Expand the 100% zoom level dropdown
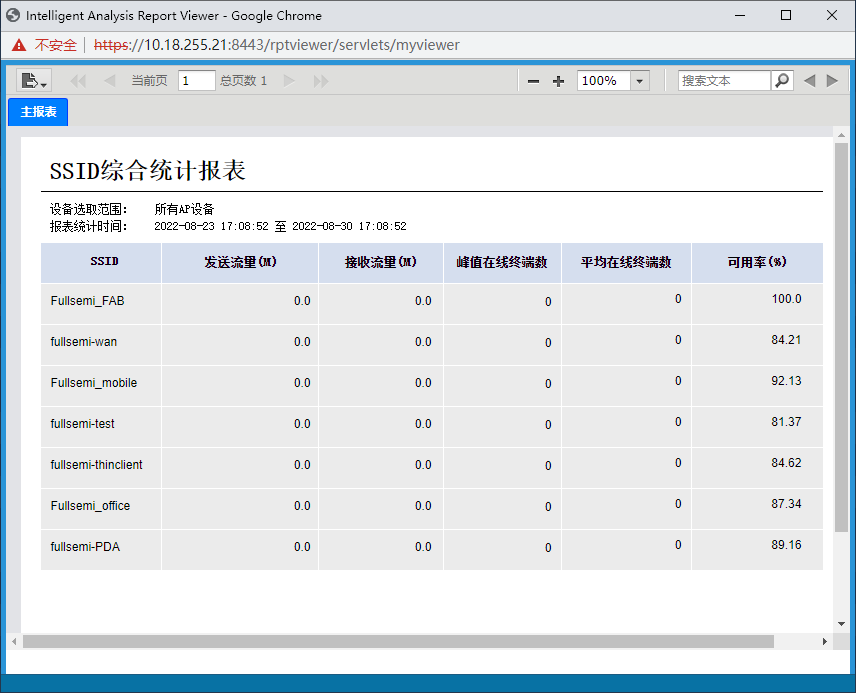This screenshot has width=856, height=693. click(x=639, y=81)
